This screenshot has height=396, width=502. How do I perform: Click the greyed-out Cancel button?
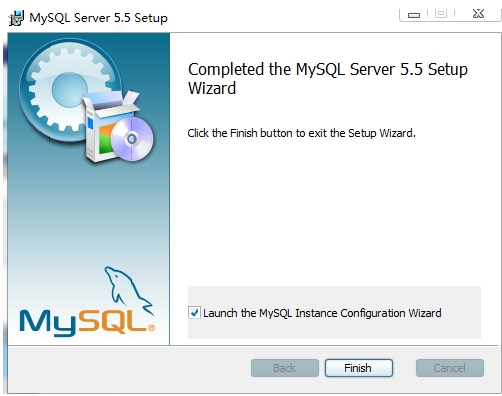pos(450,368)
